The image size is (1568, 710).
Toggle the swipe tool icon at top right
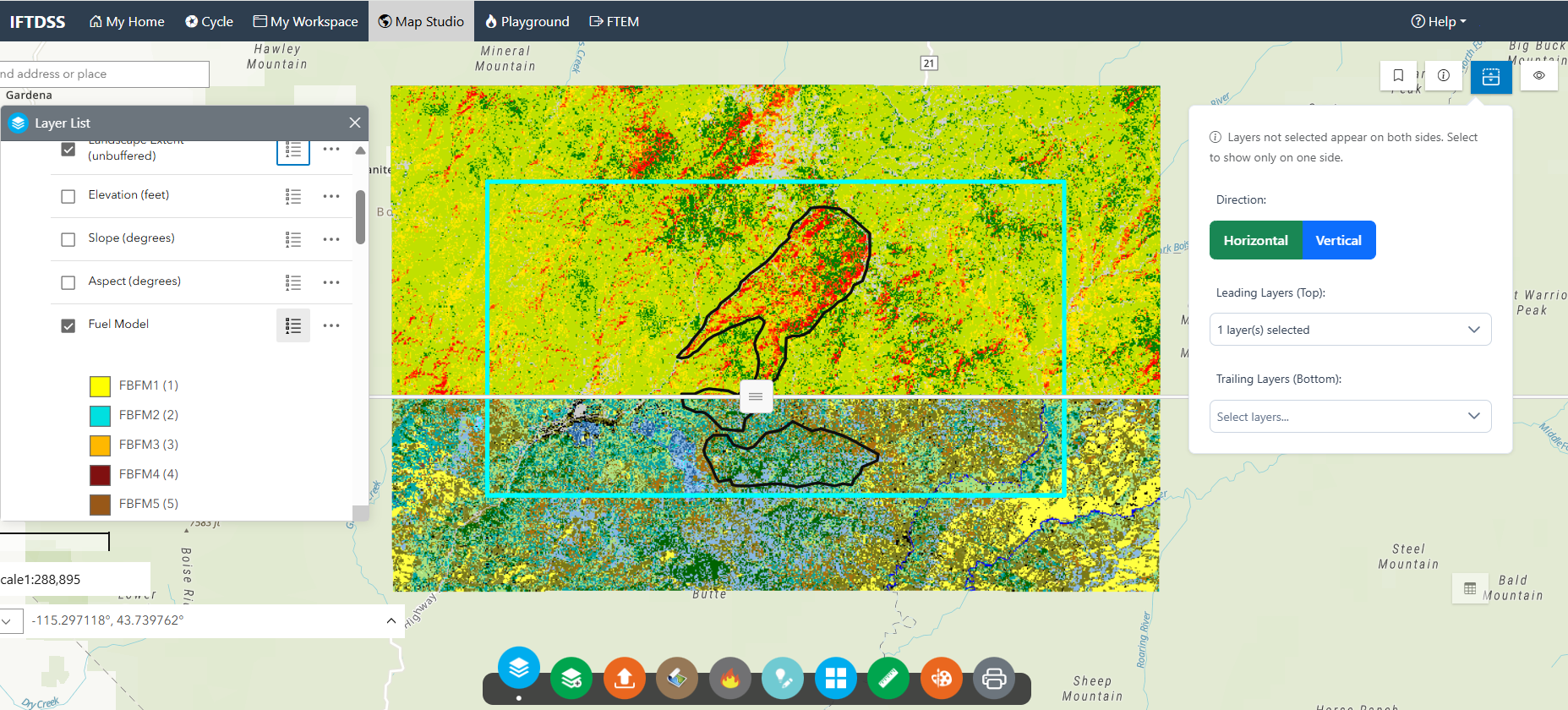pyautogui.click(x=1491, y=77)
